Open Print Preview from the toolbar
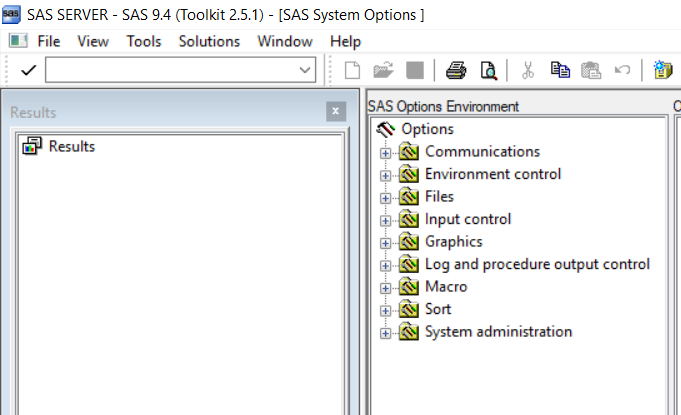Viewport: 681px width, 415px height. 487,70
